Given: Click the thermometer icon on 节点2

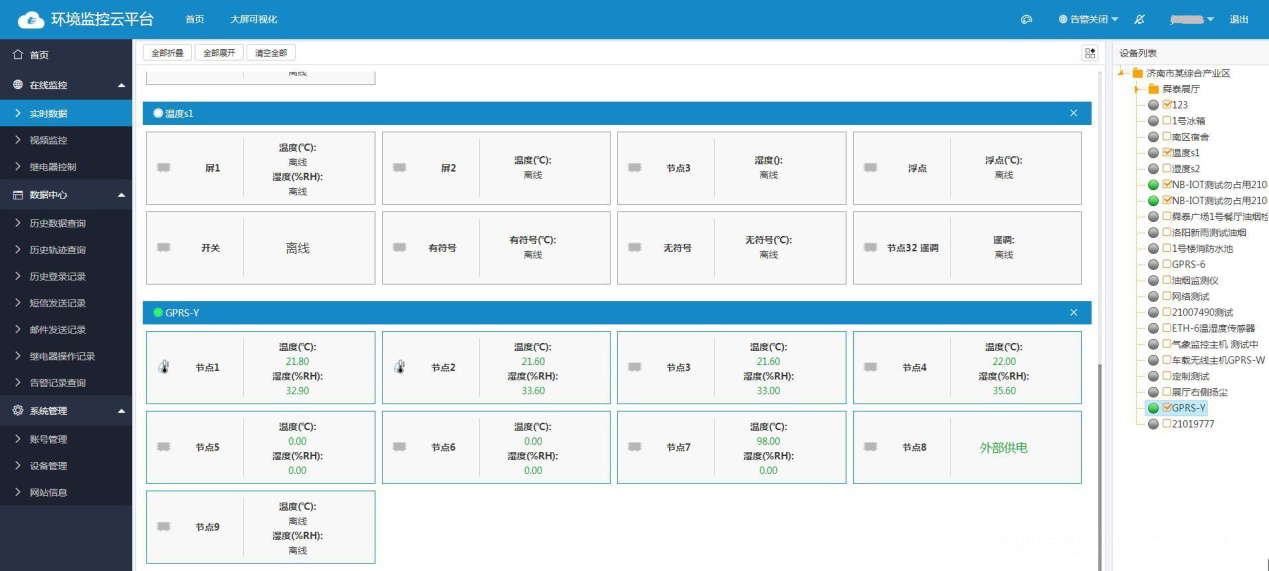Looking at the screenshot, I should pyautogui.click(x=400, y=367).
